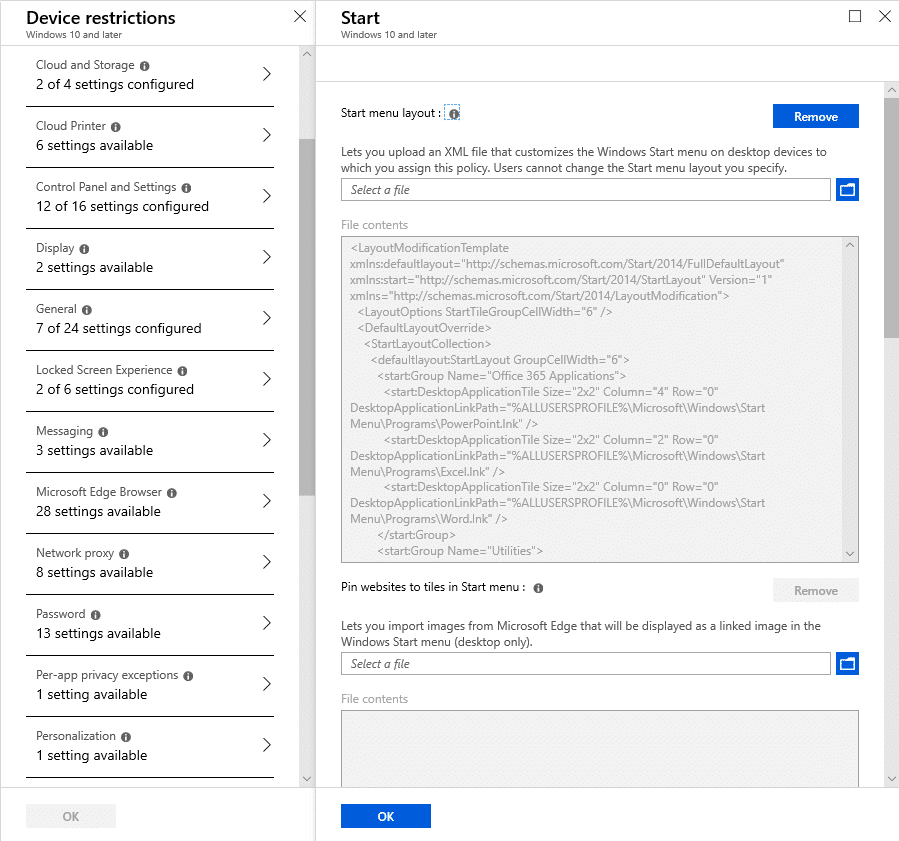Open the Messaging settings category
The image size is (899, 841).
pyautogui.click(x=150, y=441)
